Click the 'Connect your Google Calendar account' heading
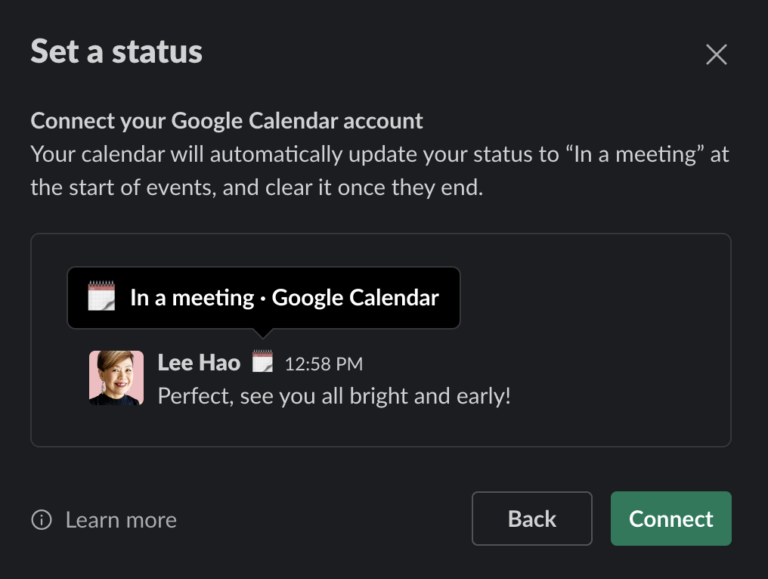The height and width of the screenshot is (579, 768). pos(227,121)
